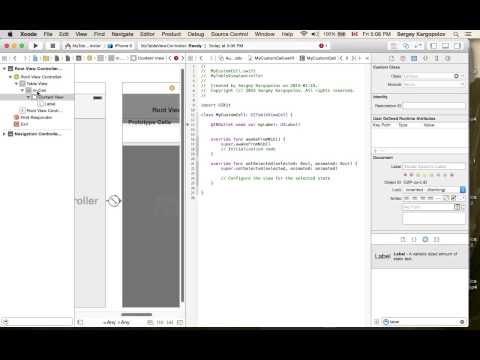Open the Debug menu

click(x=196, y=34)
